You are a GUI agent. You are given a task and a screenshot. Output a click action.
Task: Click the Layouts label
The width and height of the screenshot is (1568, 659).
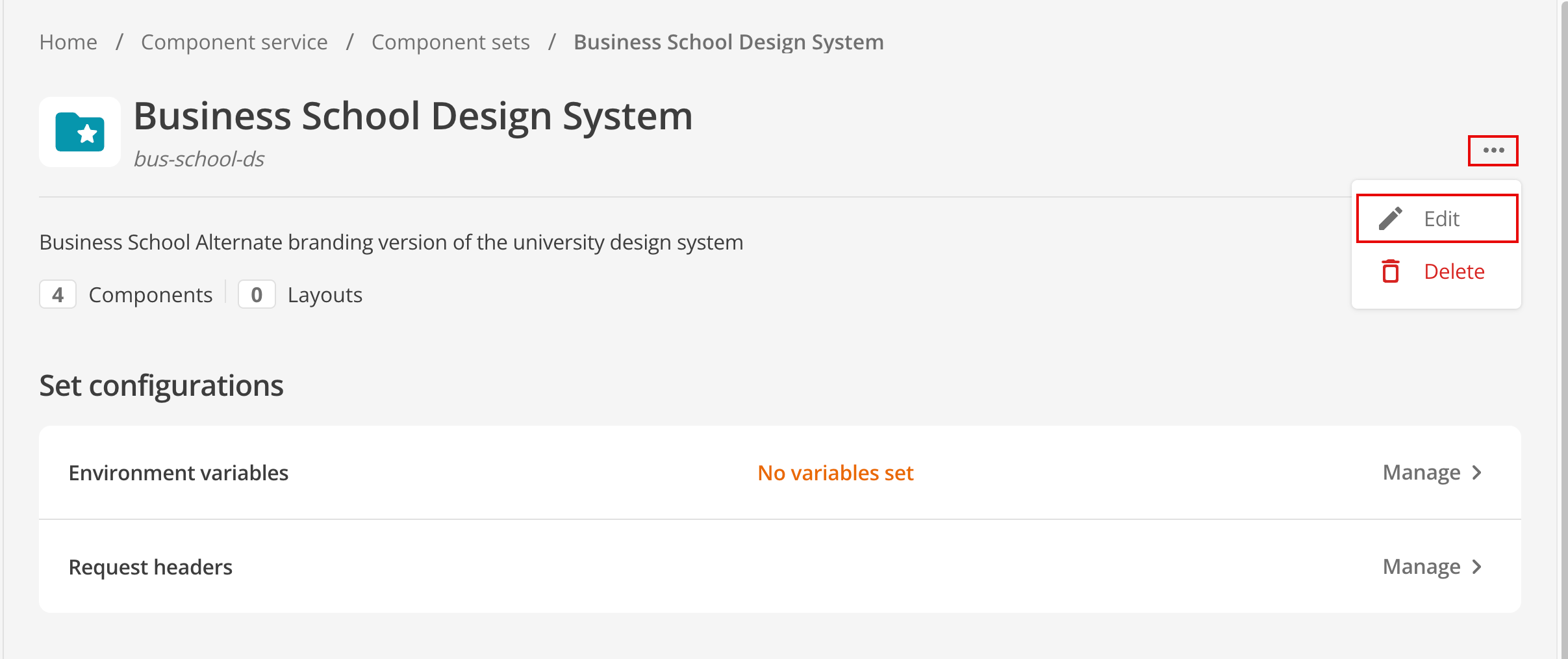pyautogui.click(x=325, y=295)
